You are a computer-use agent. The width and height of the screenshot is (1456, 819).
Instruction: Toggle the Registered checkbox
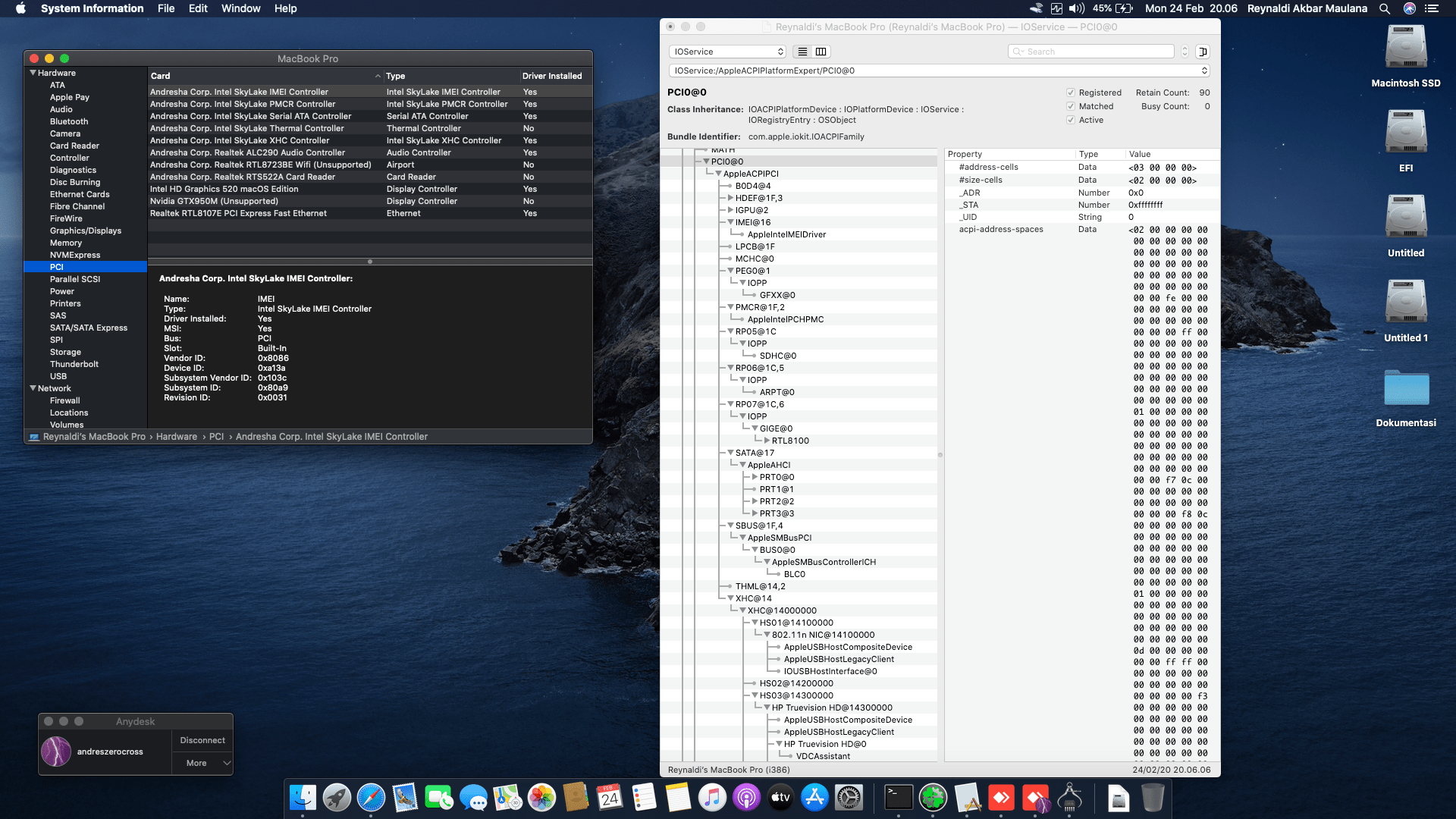tap(1071, 93)
